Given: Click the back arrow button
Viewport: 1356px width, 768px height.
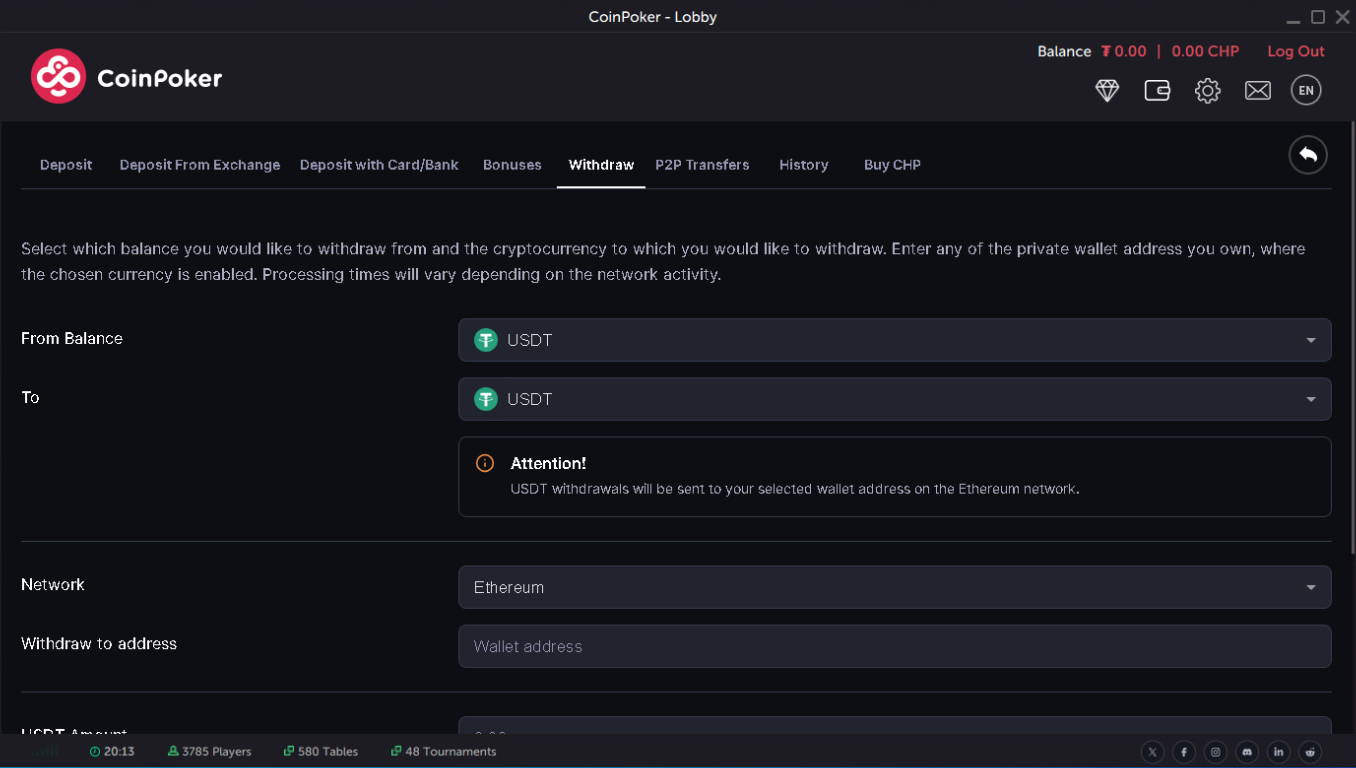Looking at the screenshot, I should coord(1308,155).
